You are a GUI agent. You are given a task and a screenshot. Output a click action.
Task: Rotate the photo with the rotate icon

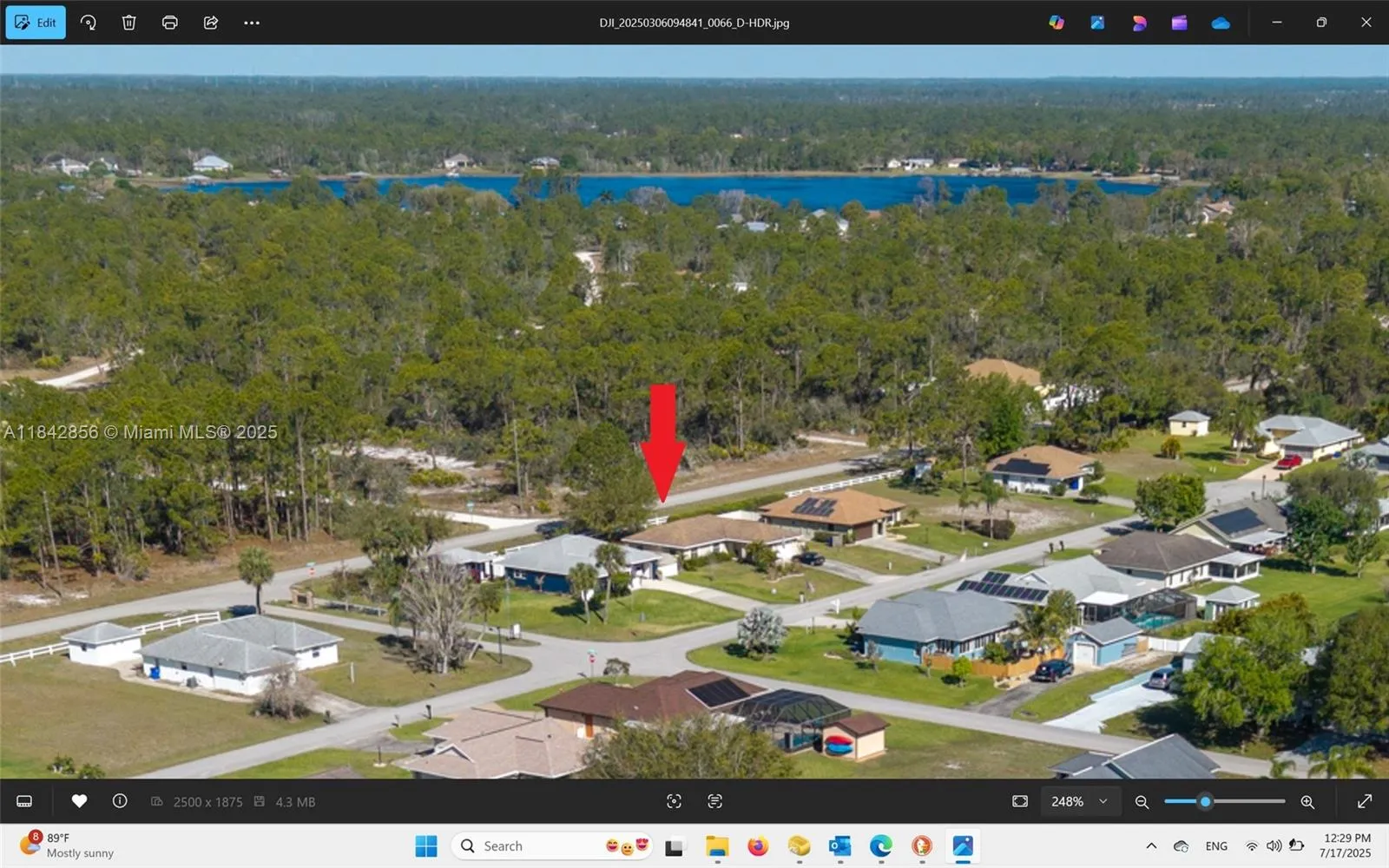89,23
